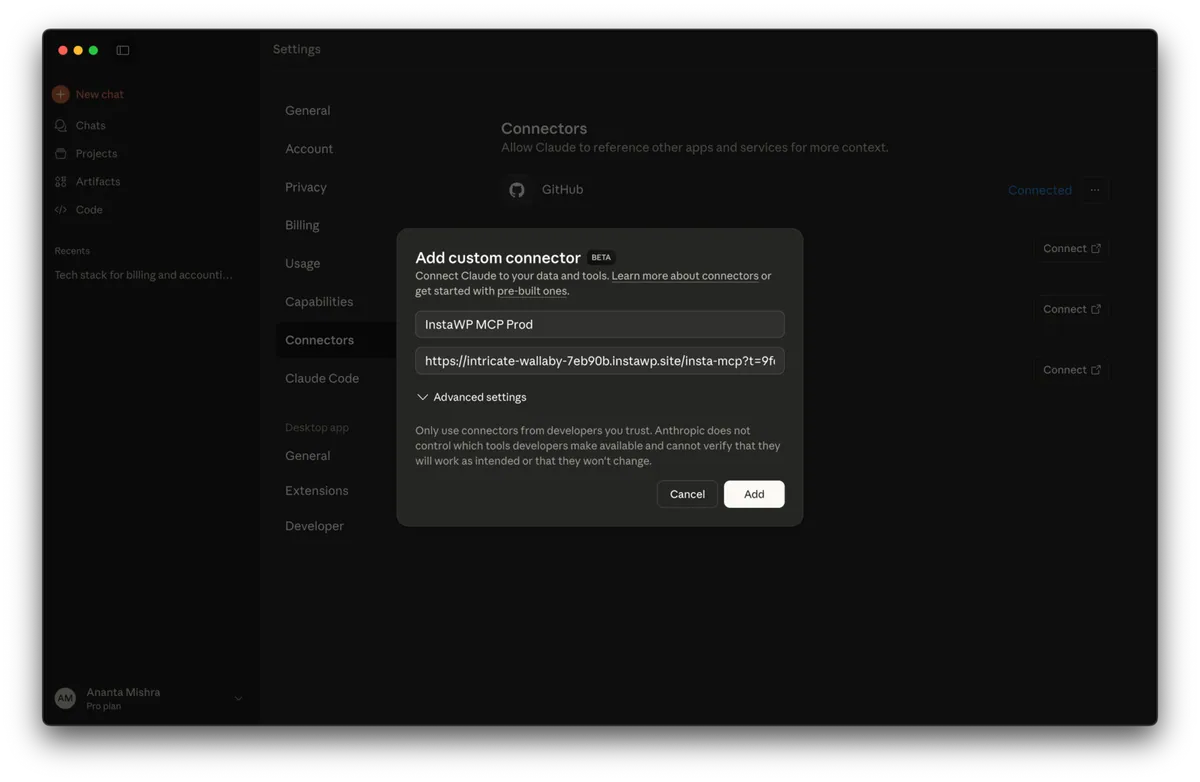Open Artifacts from the sidebar
The width and height of the screenshot is (1200, 782).
(x=98, y=181)
